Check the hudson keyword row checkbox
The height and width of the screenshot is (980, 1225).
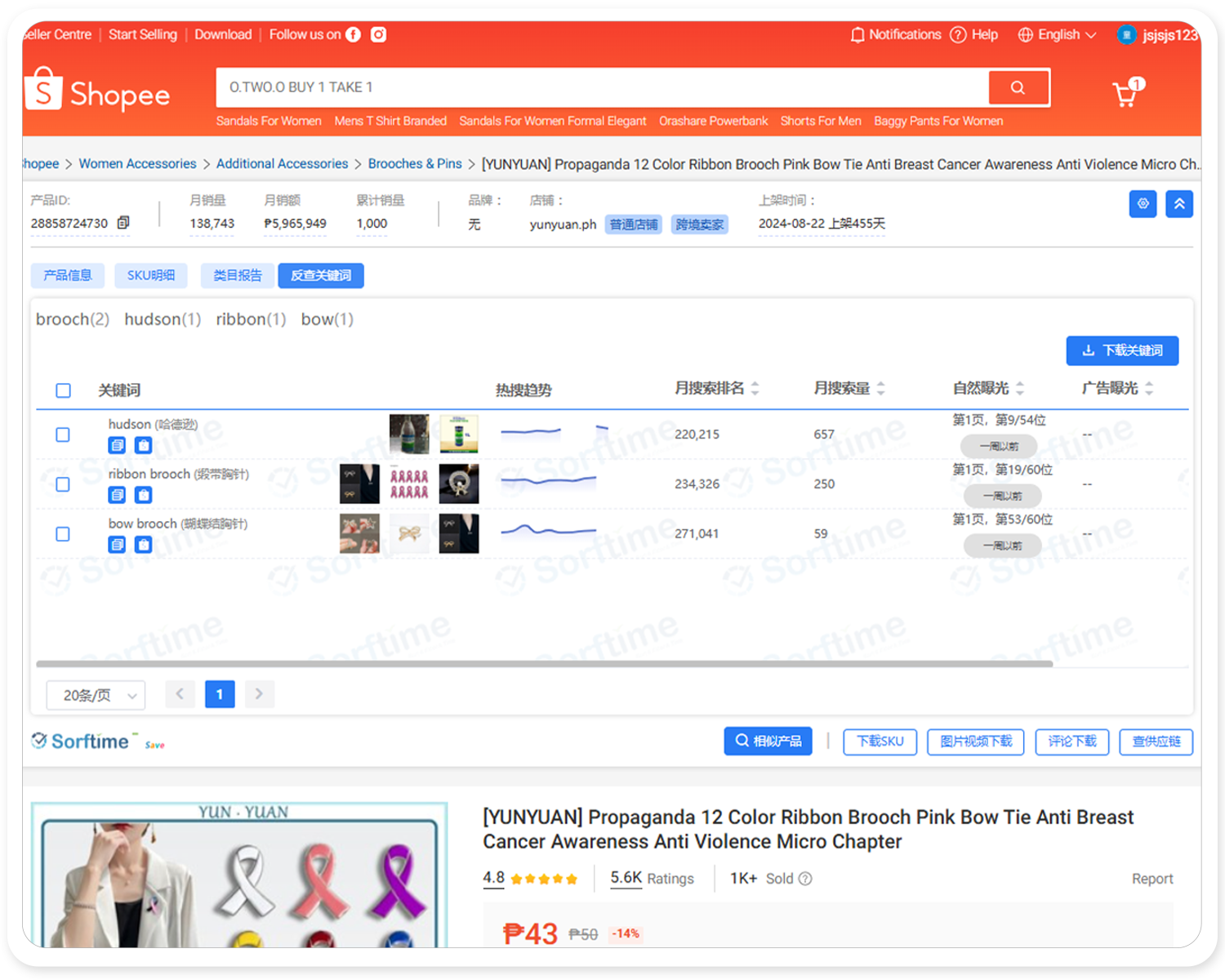point(62,434)
